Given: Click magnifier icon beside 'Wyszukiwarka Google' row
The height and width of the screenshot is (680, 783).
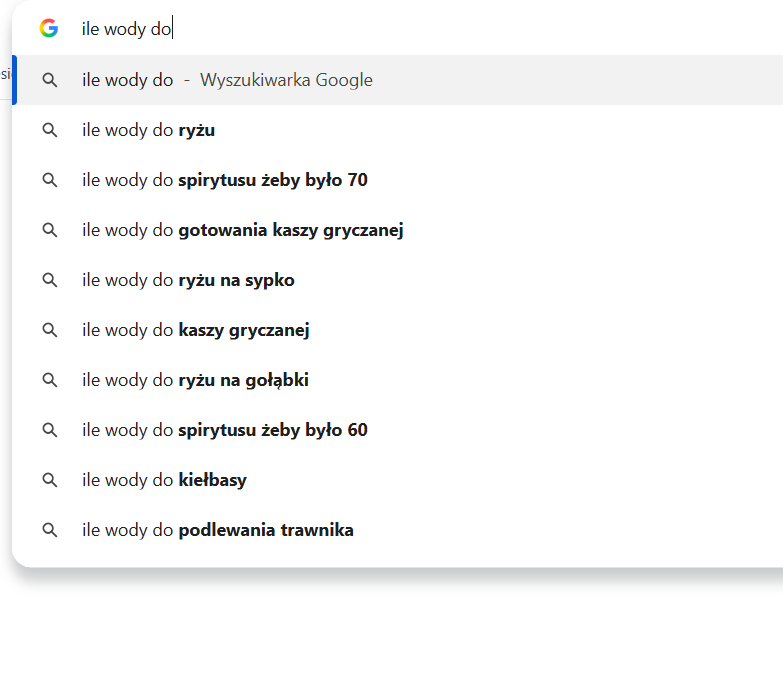Looking at the screenshot, I should 49,80.
